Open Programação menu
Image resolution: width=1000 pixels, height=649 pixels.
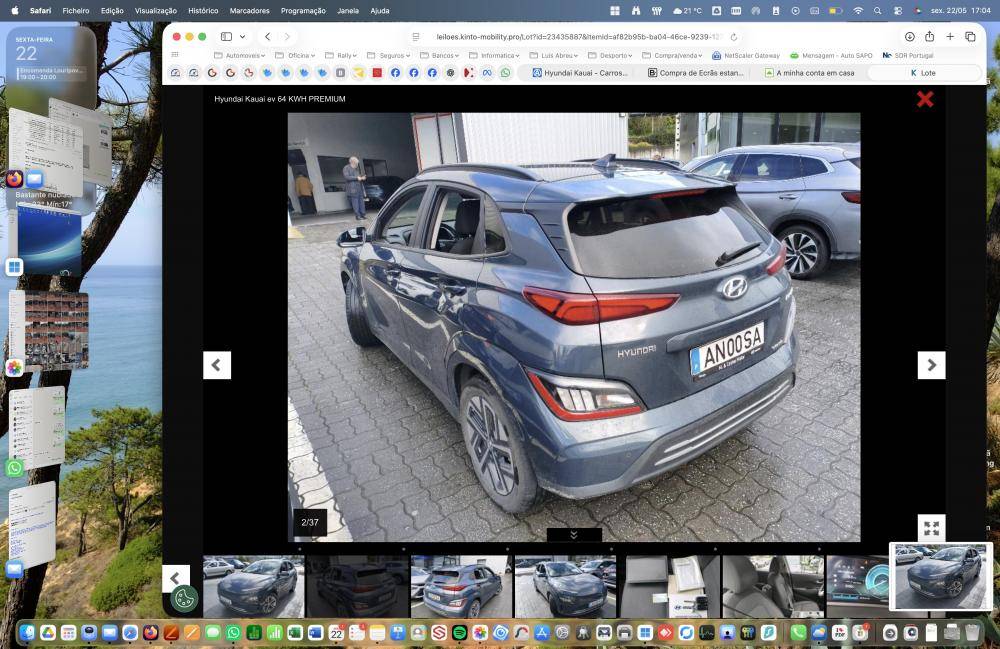(x=303, y=11)
